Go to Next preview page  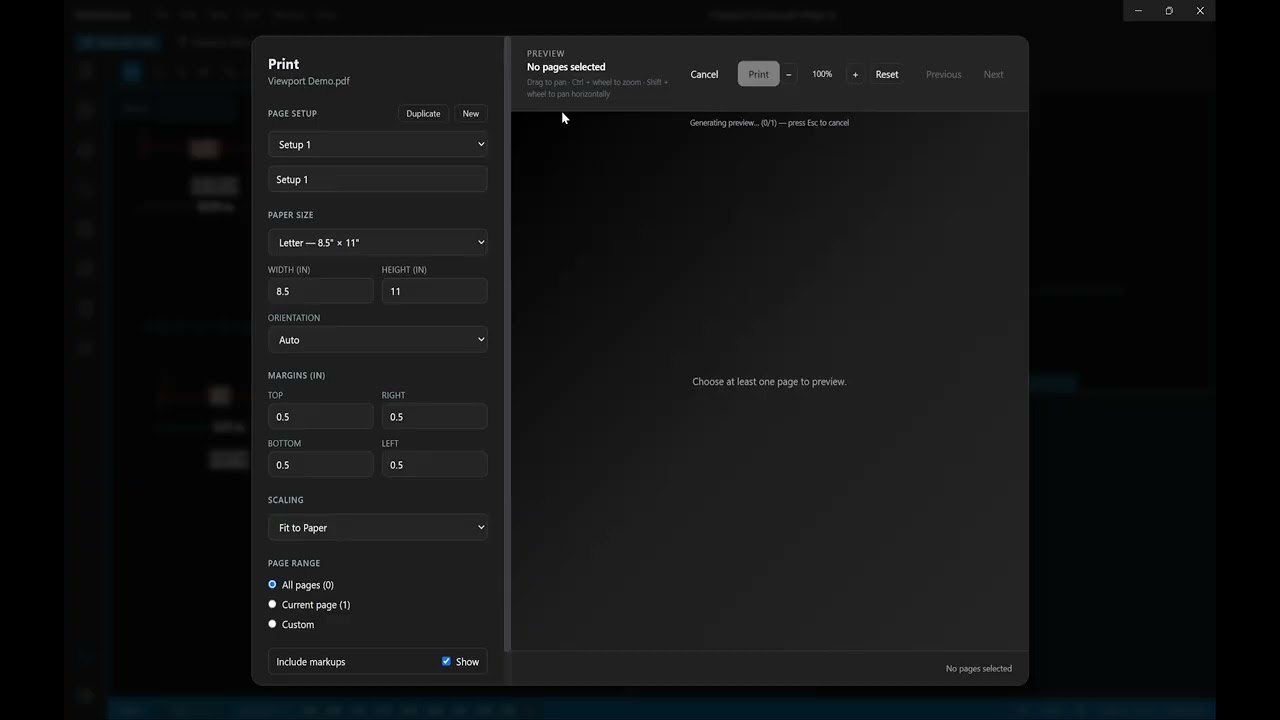point(993,74)
